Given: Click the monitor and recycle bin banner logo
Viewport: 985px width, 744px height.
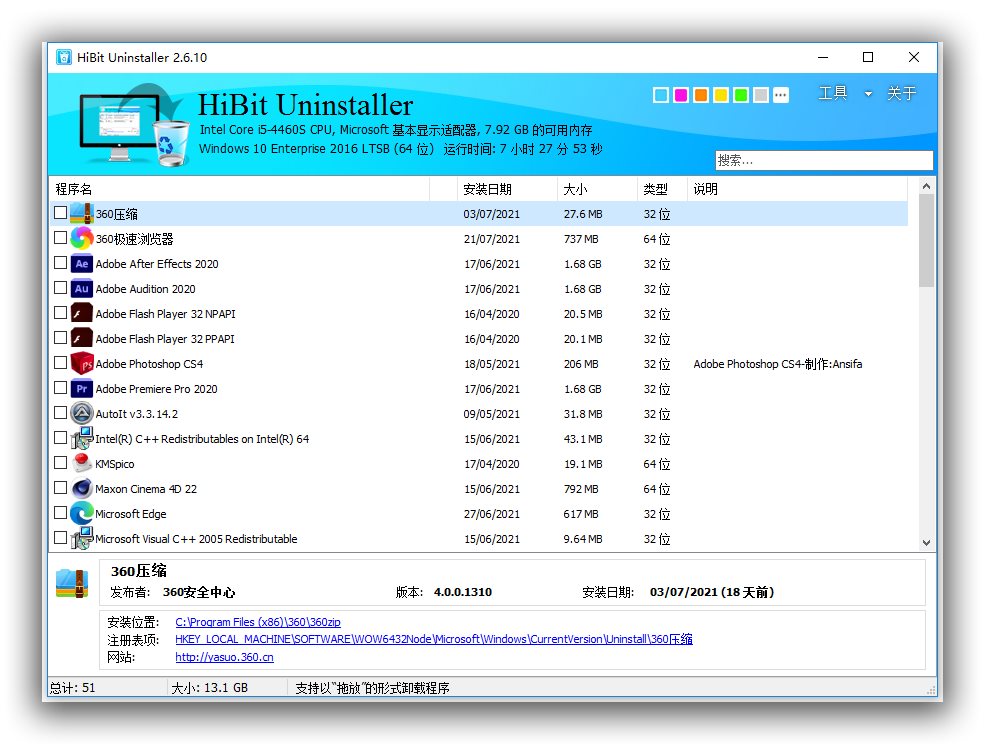Looking at the screenshot, I should (134, 126).
